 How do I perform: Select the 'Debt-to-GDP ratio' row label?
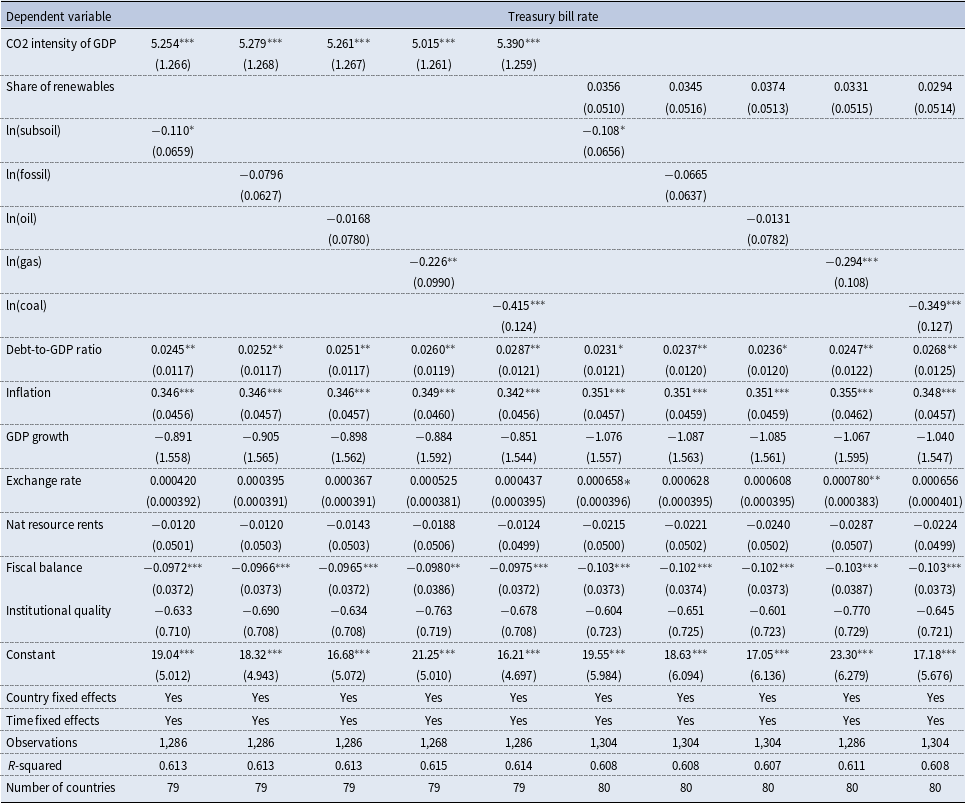click(54, 350)
